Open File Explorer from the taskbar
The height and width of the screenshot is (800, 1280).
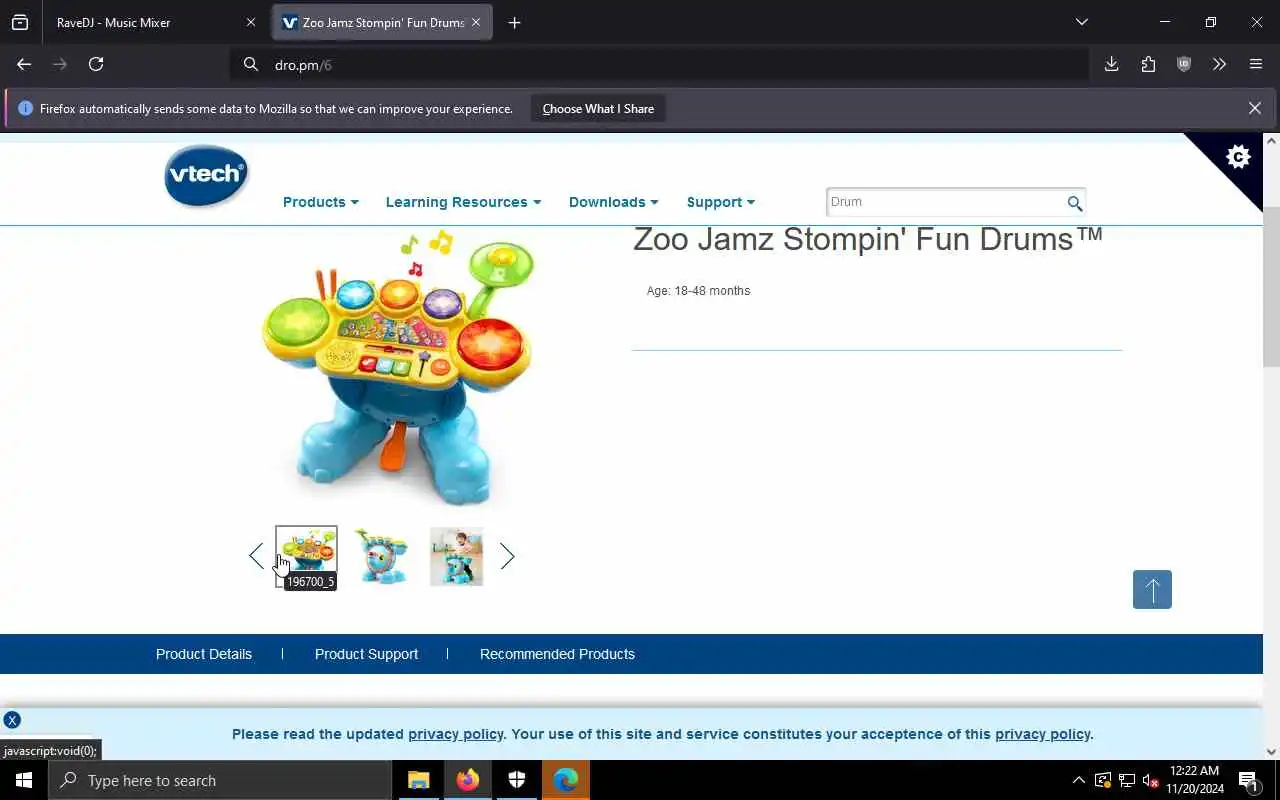418,780
